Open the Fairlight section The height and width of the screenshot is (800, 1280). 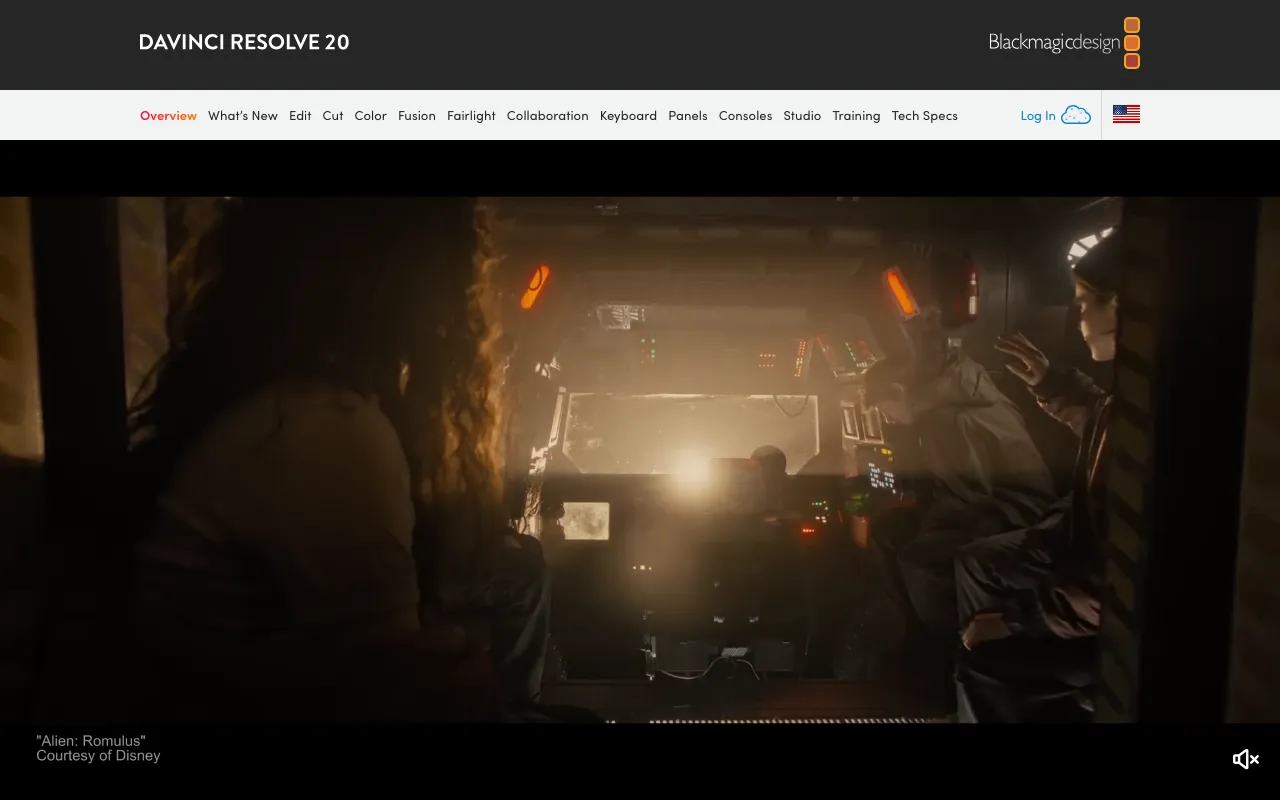point(471,115)
